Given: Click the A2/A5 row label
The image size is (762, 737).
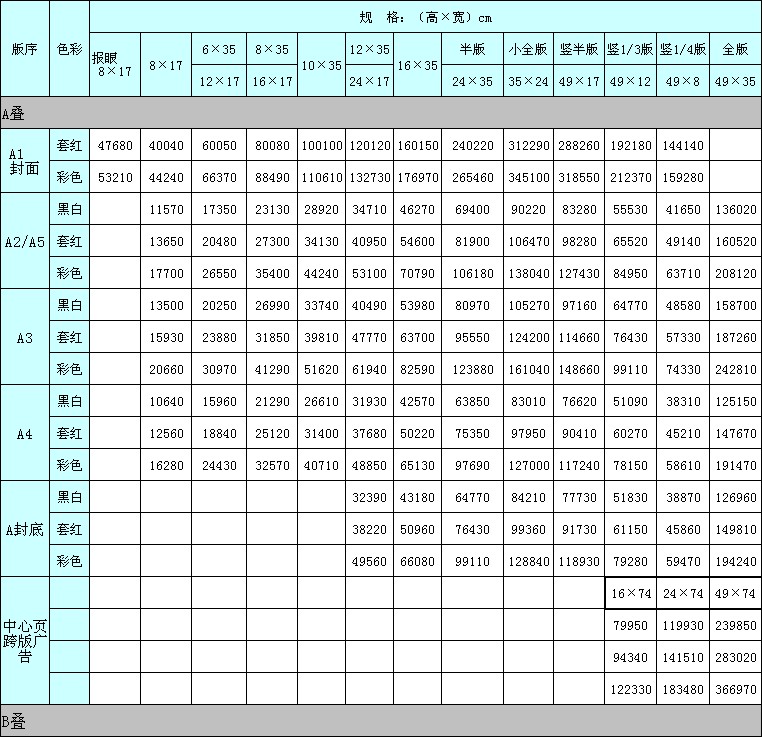Looking at the screenshot, I should click(x=24, y=241).
